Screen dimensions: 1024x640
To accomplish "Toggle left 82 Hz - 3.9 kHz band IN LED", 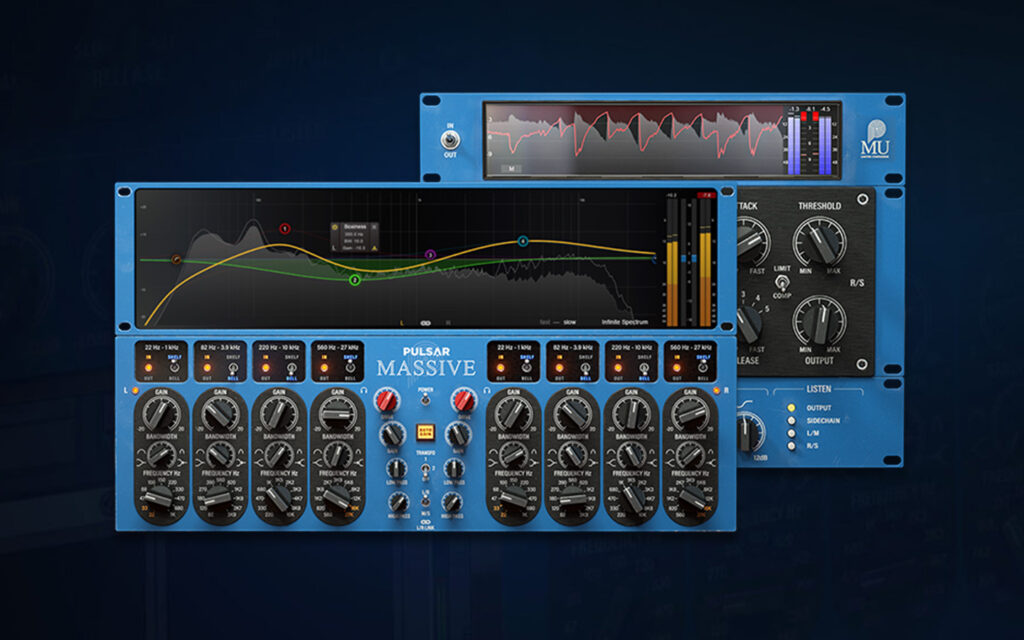I will [207, 368].
